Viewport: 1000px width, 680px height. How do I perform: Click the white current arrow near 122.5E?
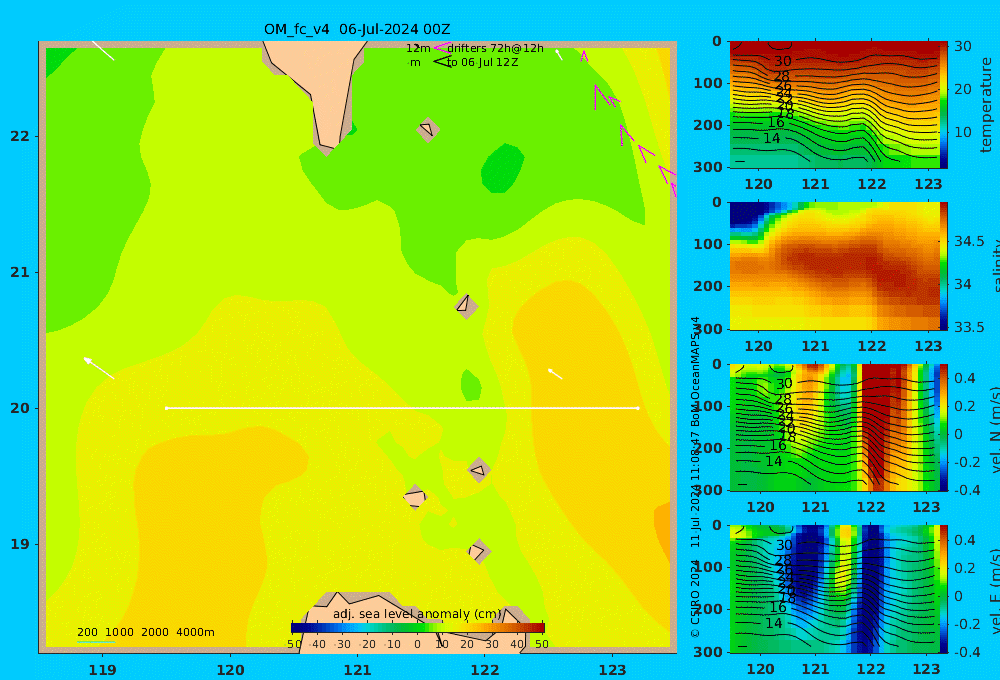pos(555,374)
